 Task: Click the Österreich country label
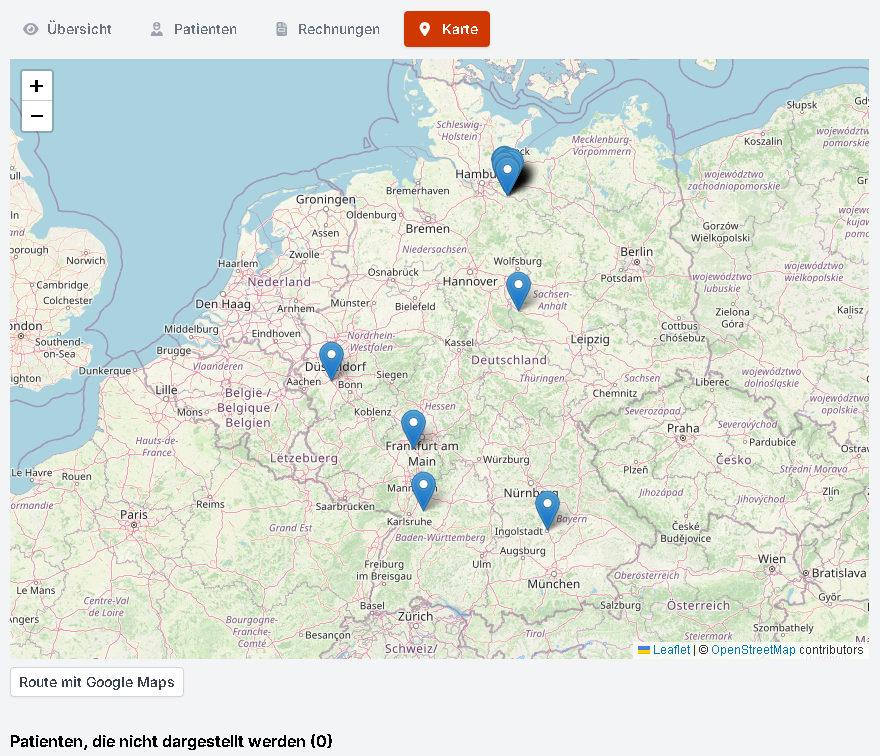point(698,606)
